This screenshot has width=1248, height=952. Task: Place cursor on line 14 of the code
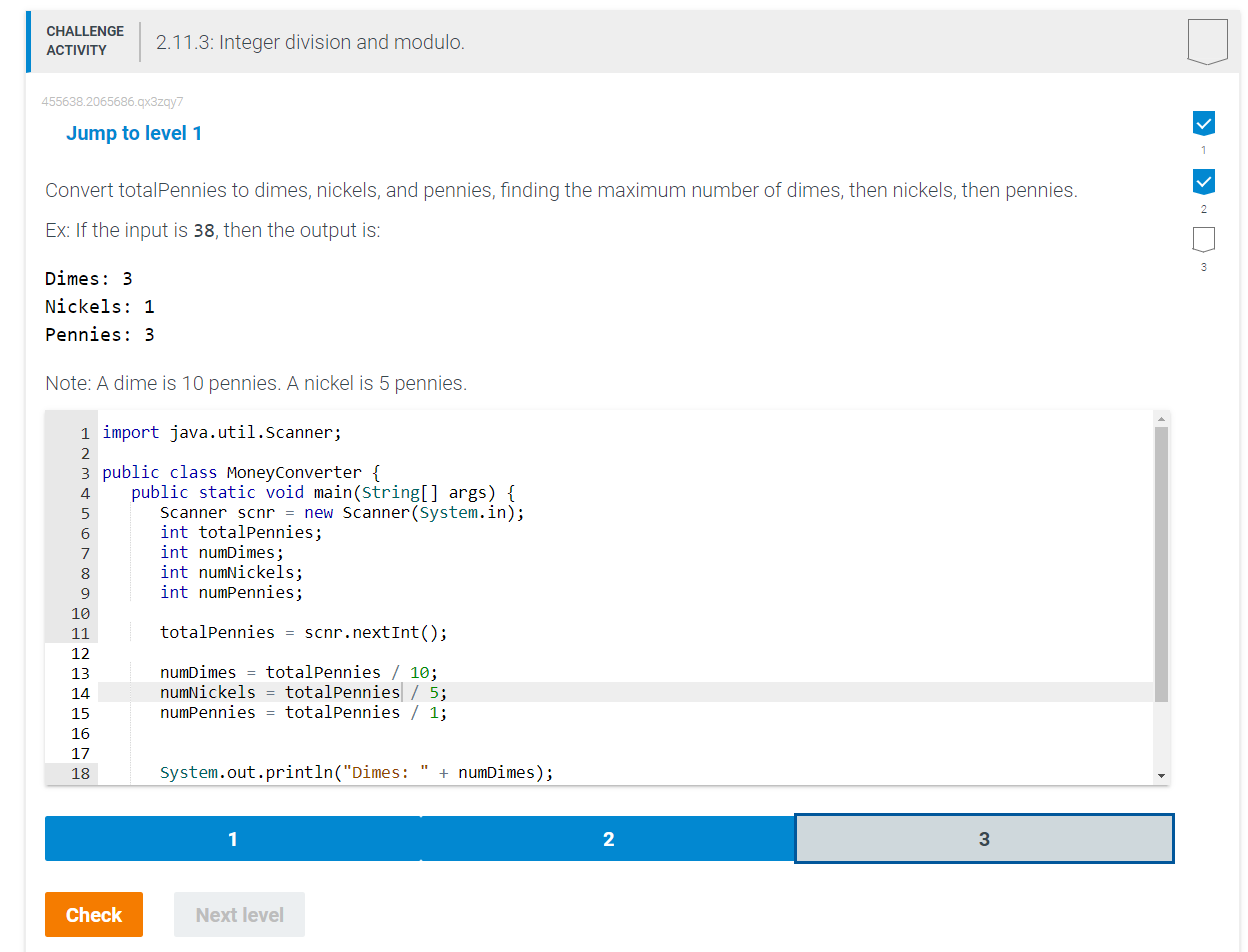300,692
